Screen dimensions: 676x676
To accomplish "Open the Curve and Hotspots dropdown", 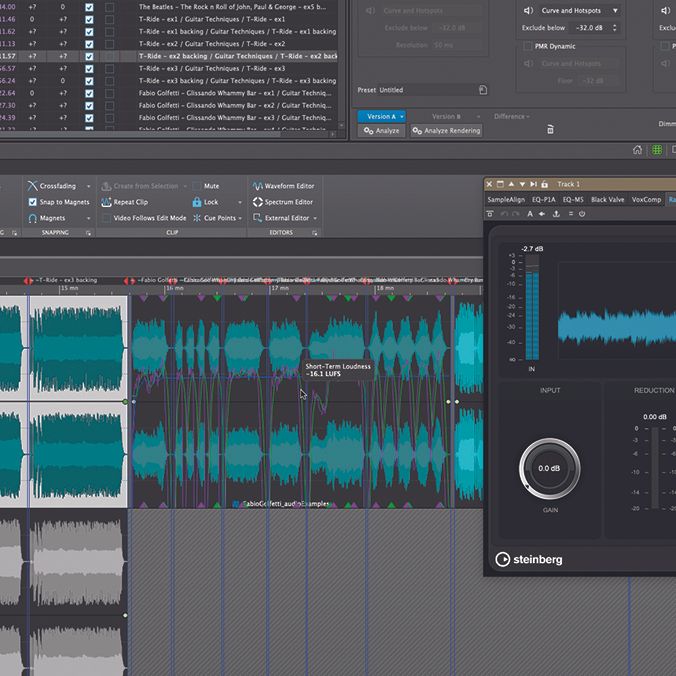I will (578, 10).
